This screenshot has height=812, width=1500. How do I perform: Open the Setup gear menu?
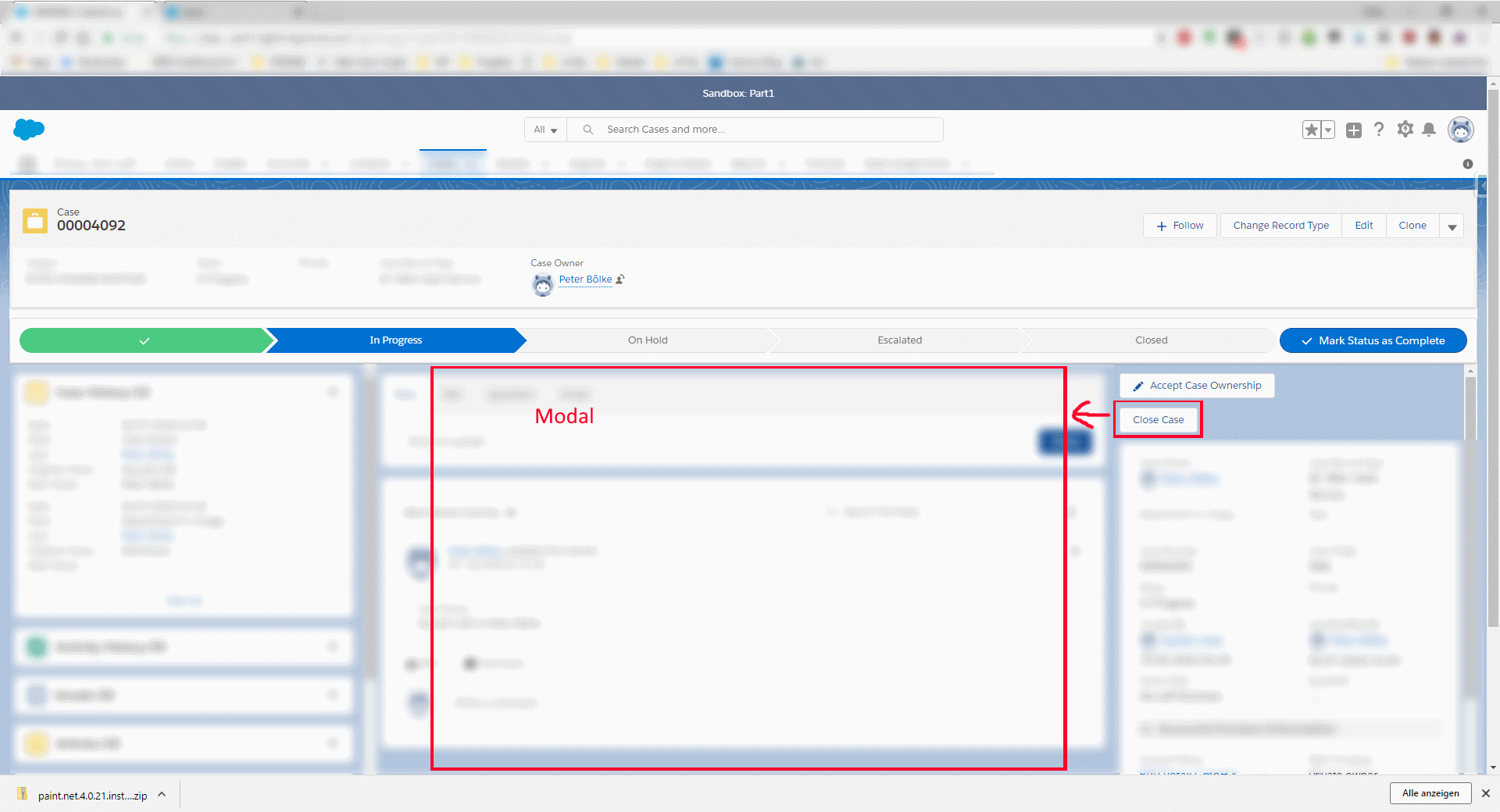(x=1405, y=130)
